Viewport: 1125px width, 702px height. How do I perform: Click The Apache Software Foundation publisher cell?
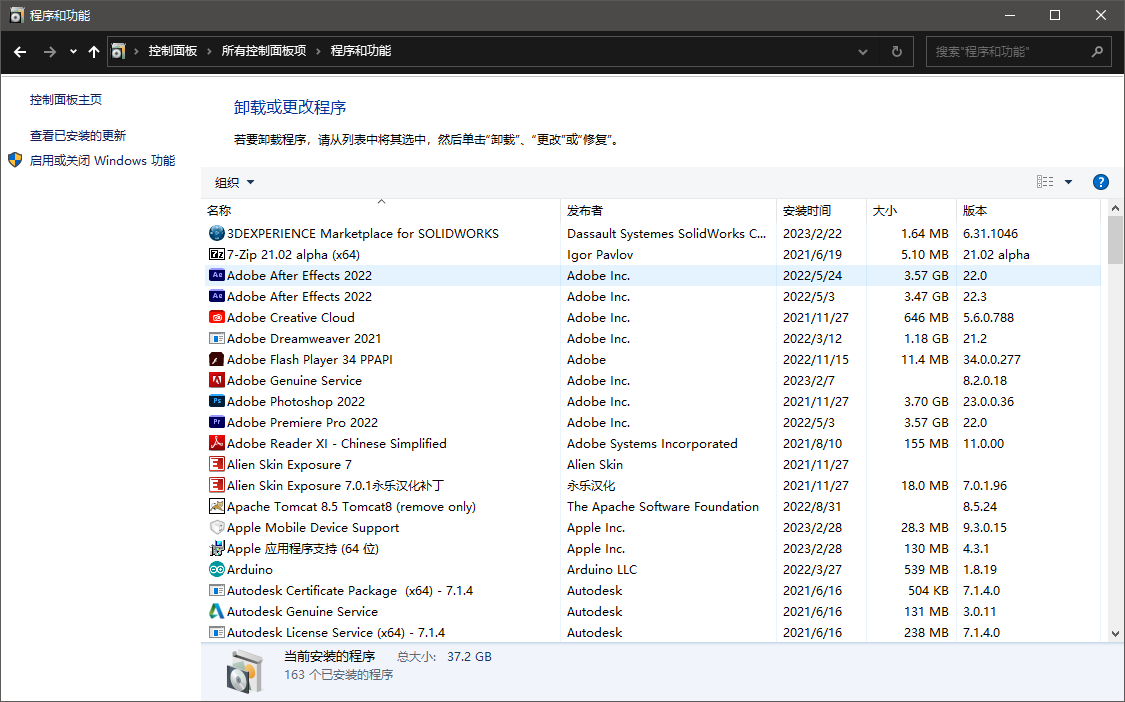(x=663, y=506)
